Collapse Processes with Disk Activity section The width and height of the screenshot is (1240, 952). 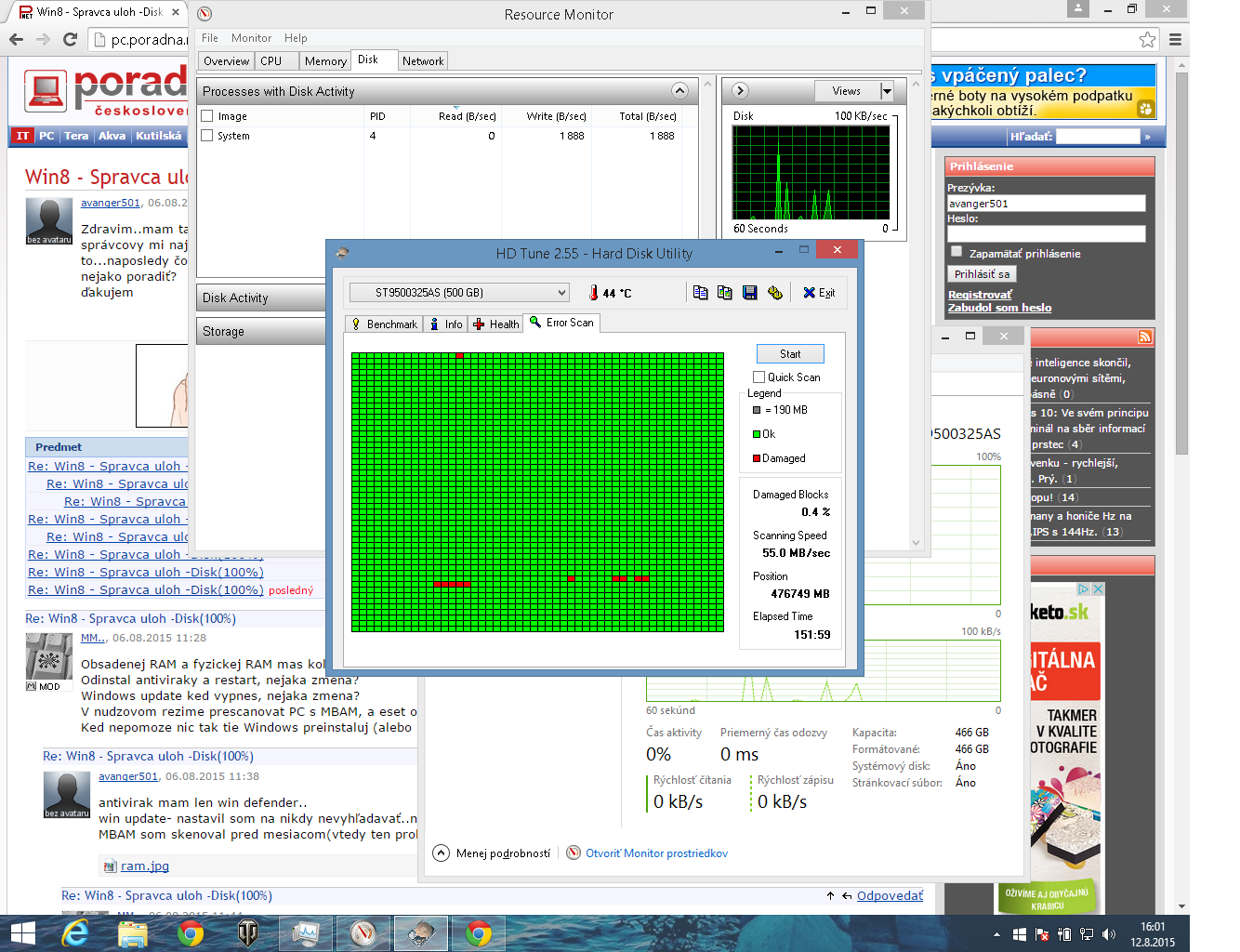click(679, 91)
